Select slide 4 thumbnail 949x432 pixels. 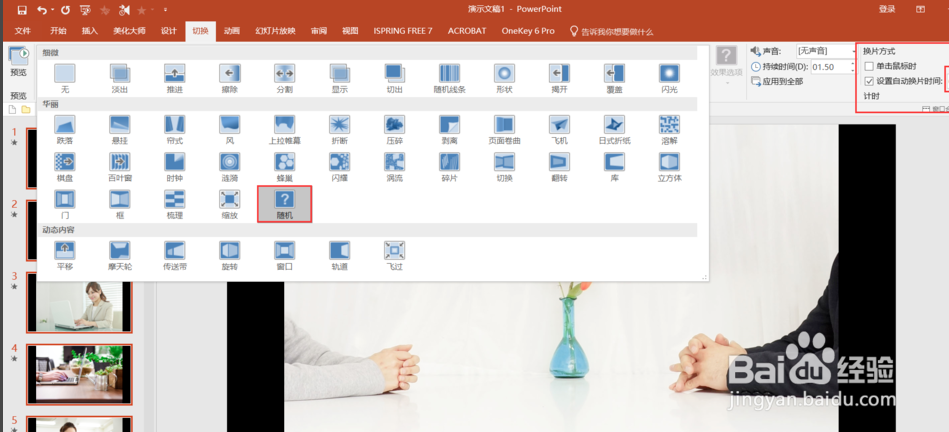[79, 375]
